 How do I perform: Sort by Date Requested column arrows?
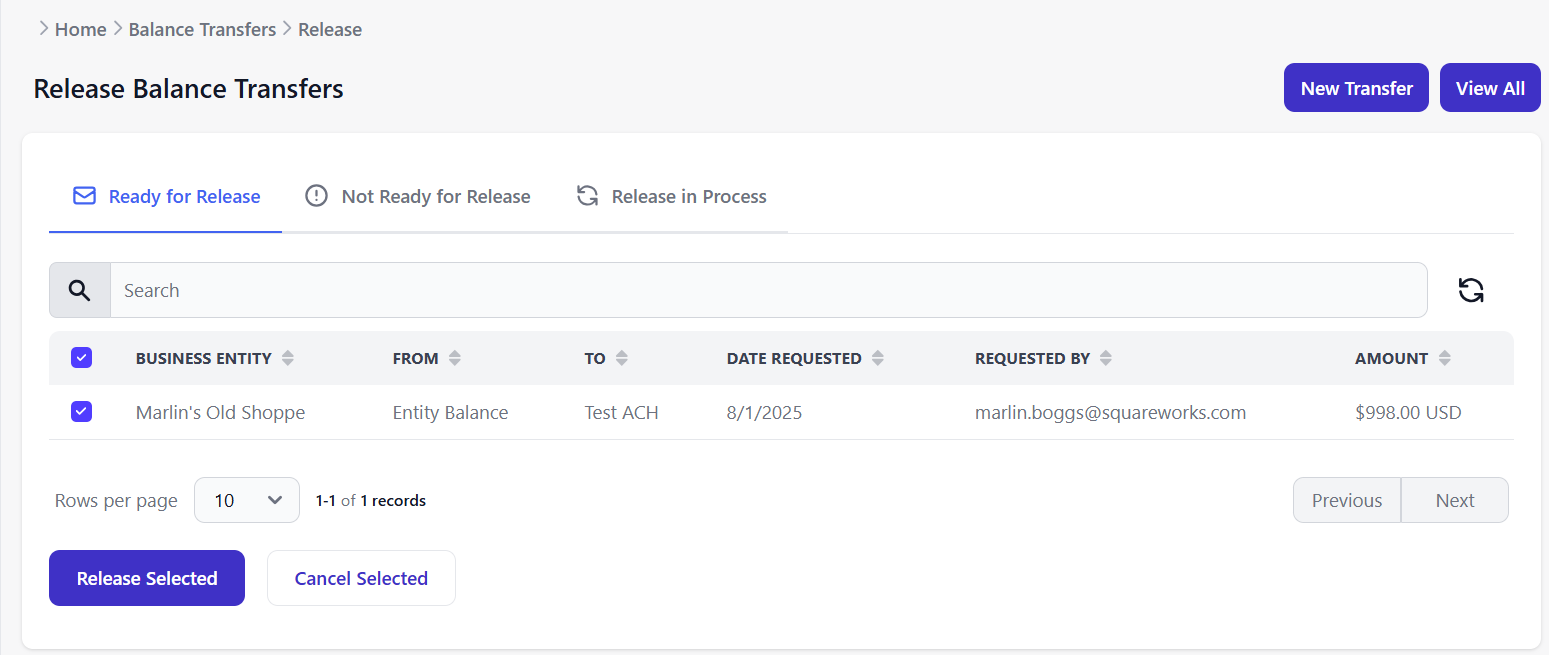(x=878, y=358)
